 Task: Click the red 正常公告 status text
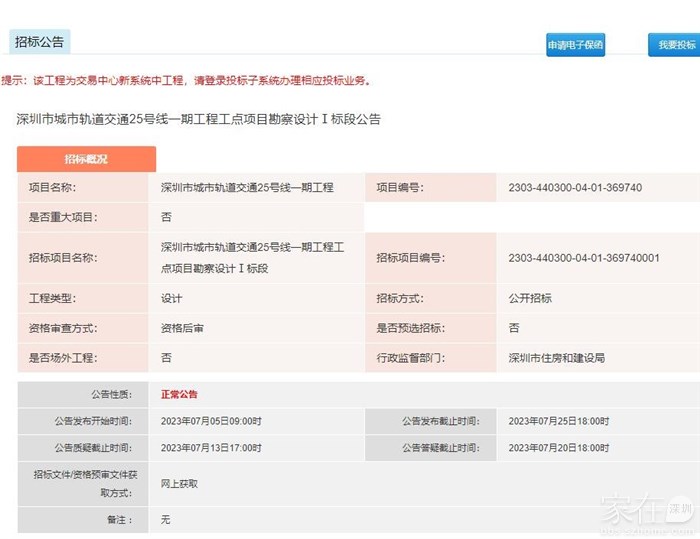point(179,394)
